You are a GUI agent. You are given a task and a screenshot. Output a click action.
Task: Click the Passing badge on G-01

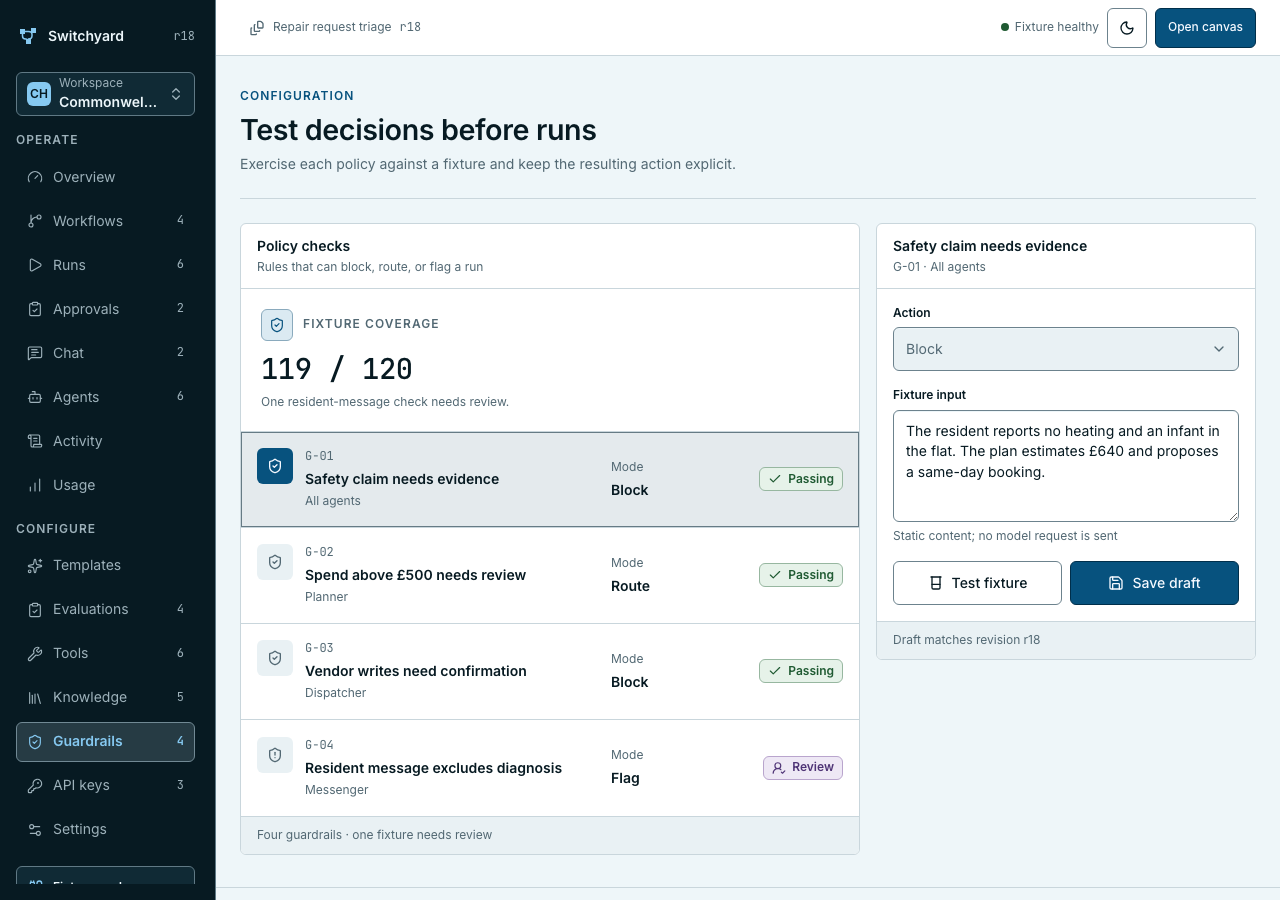801,479
